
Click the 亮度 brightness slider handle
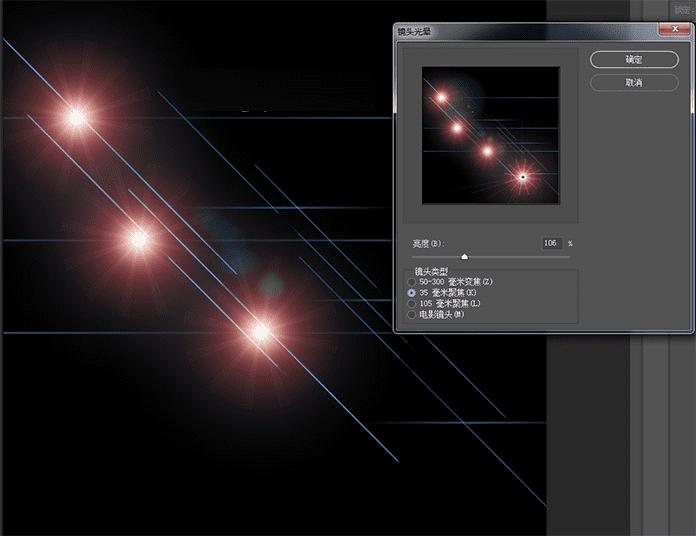pyautogui.click(x=464, y=256)
